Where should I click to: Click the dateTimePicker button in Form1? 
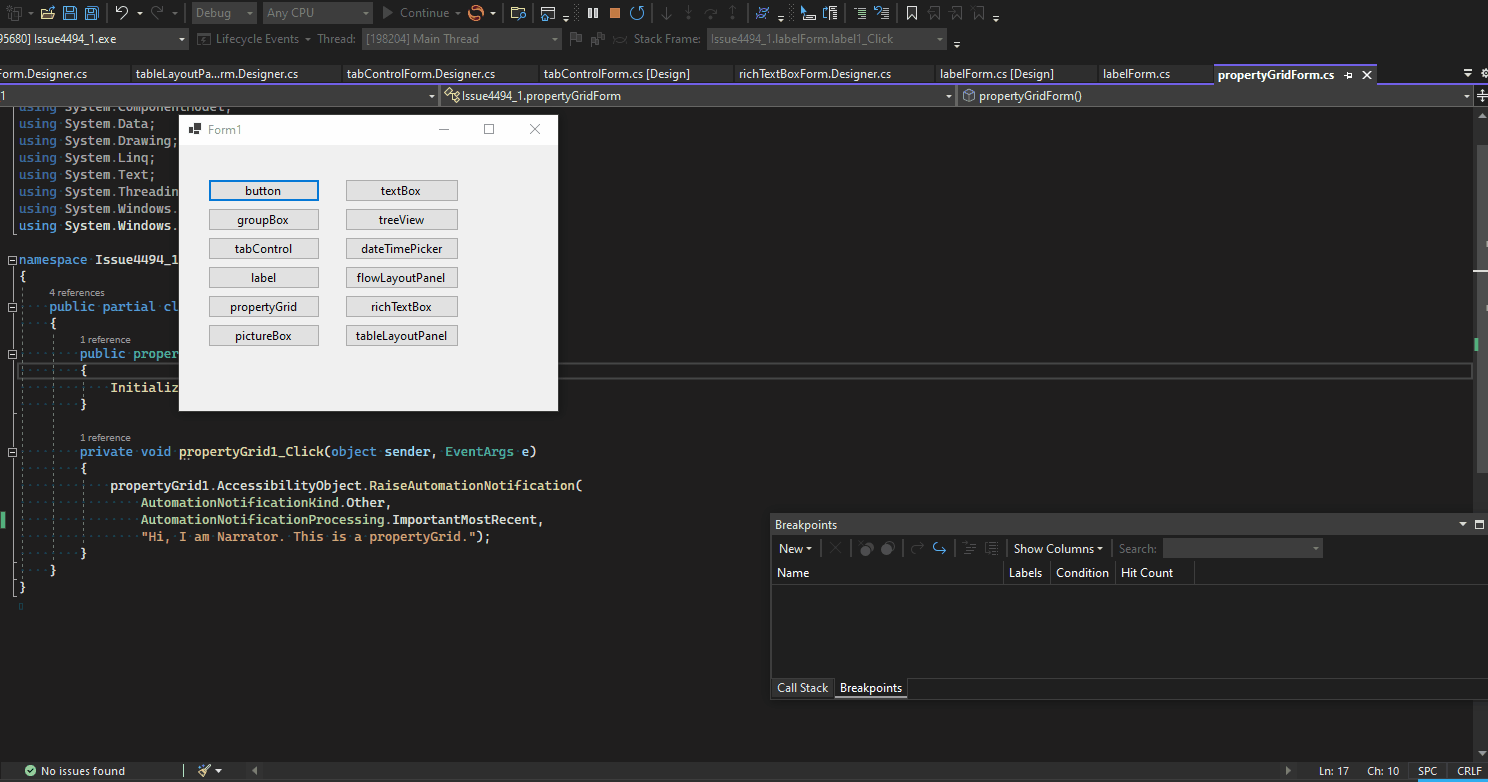[x=401, y=249]
